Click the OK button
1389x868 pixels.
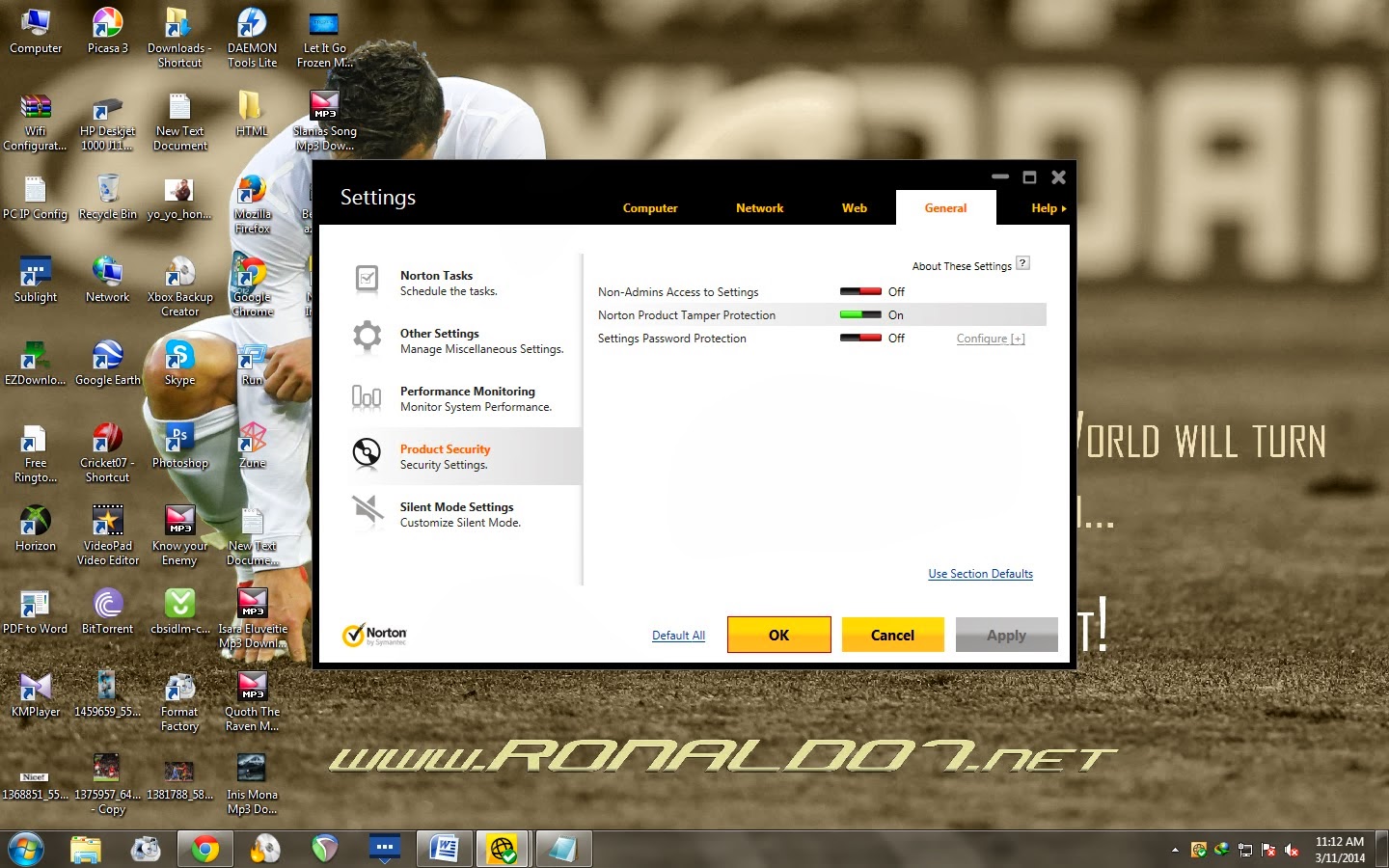778,635
